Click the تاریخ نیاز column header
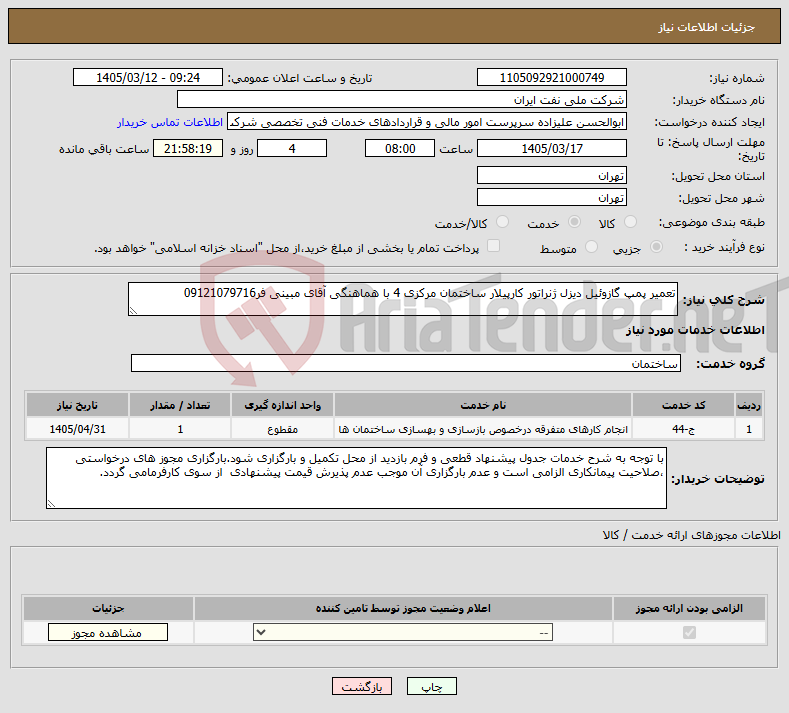 [x=77, y=405]
